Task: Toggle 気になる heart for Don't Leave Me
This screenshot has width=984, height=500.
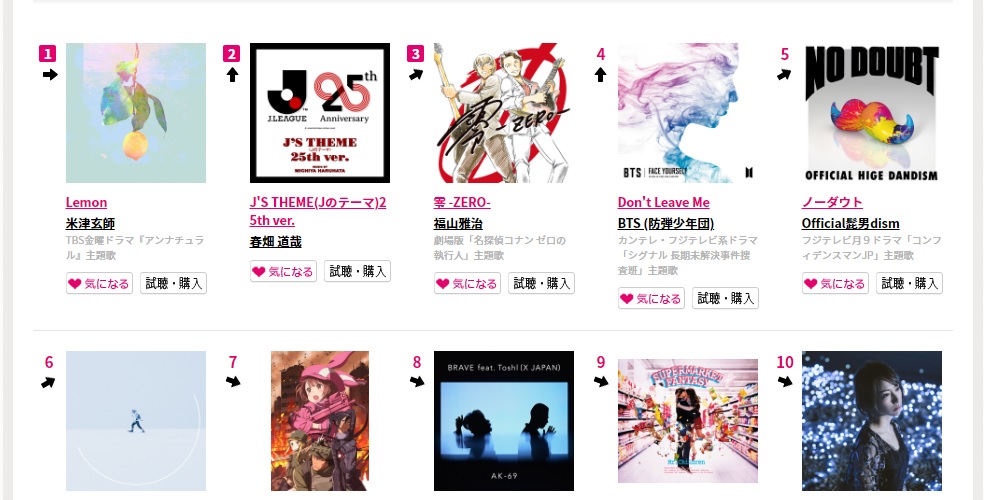Action: (651, 299)
